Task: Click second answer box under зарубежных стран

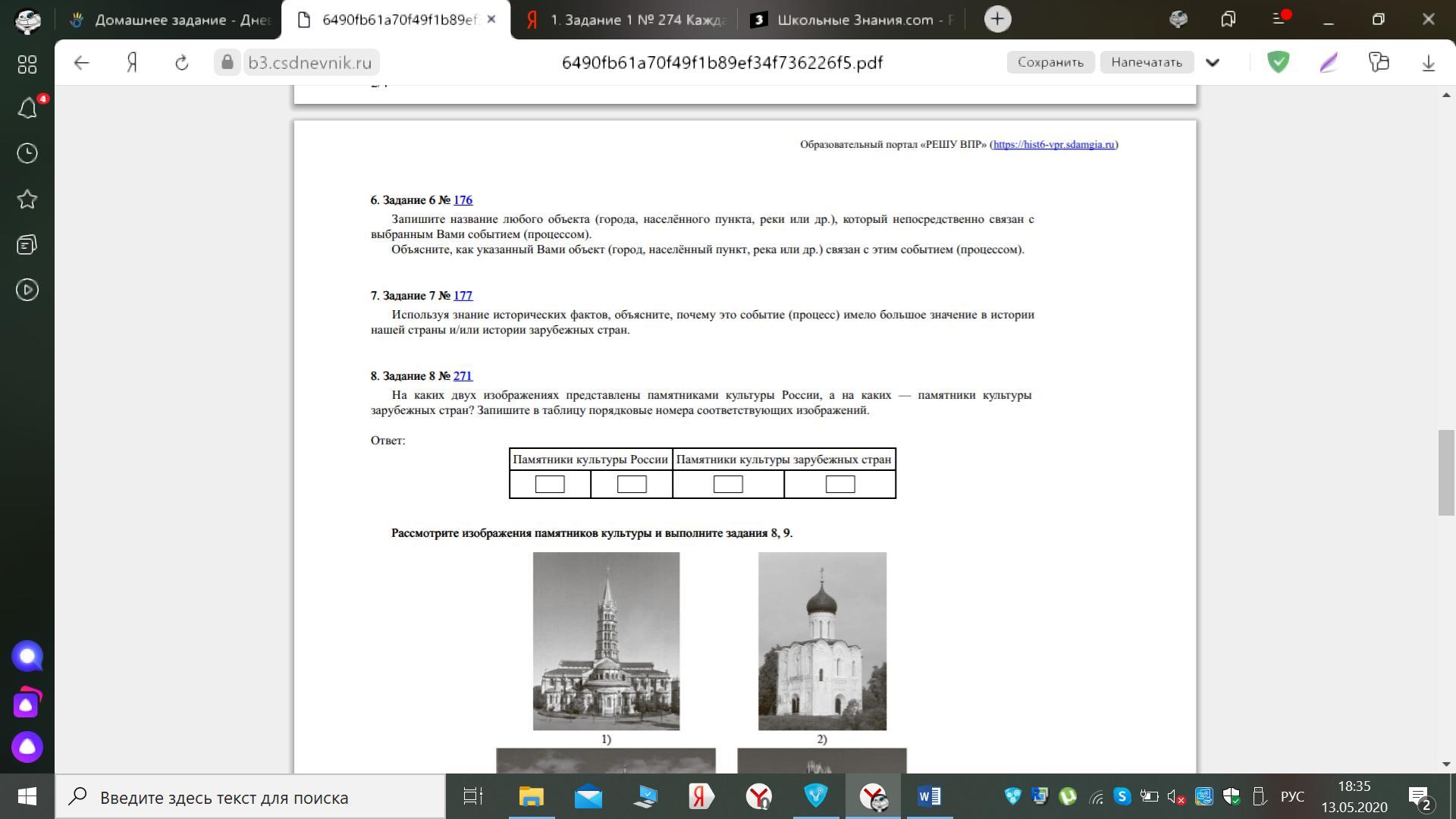Action: pyautogui.click(x=840, y=484)
